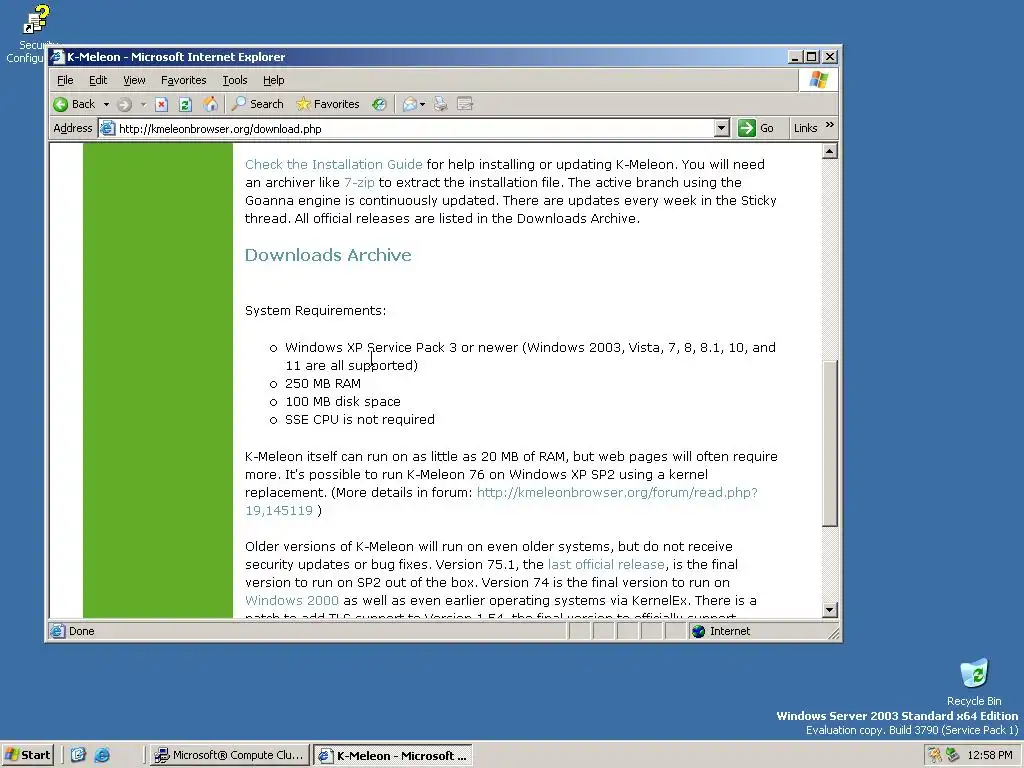
Task: Open the Windows 2000 link
Action: pos(292,600)
